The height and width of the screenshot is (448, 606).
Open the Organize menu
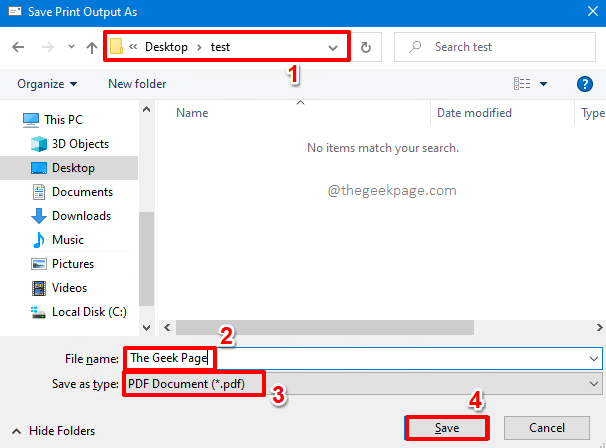(x=47, y=84)
